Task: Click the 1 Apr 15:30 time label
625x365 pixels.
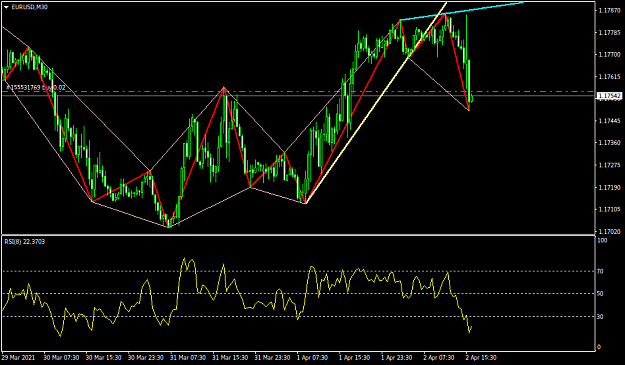Action: click(x=356, y=358)
